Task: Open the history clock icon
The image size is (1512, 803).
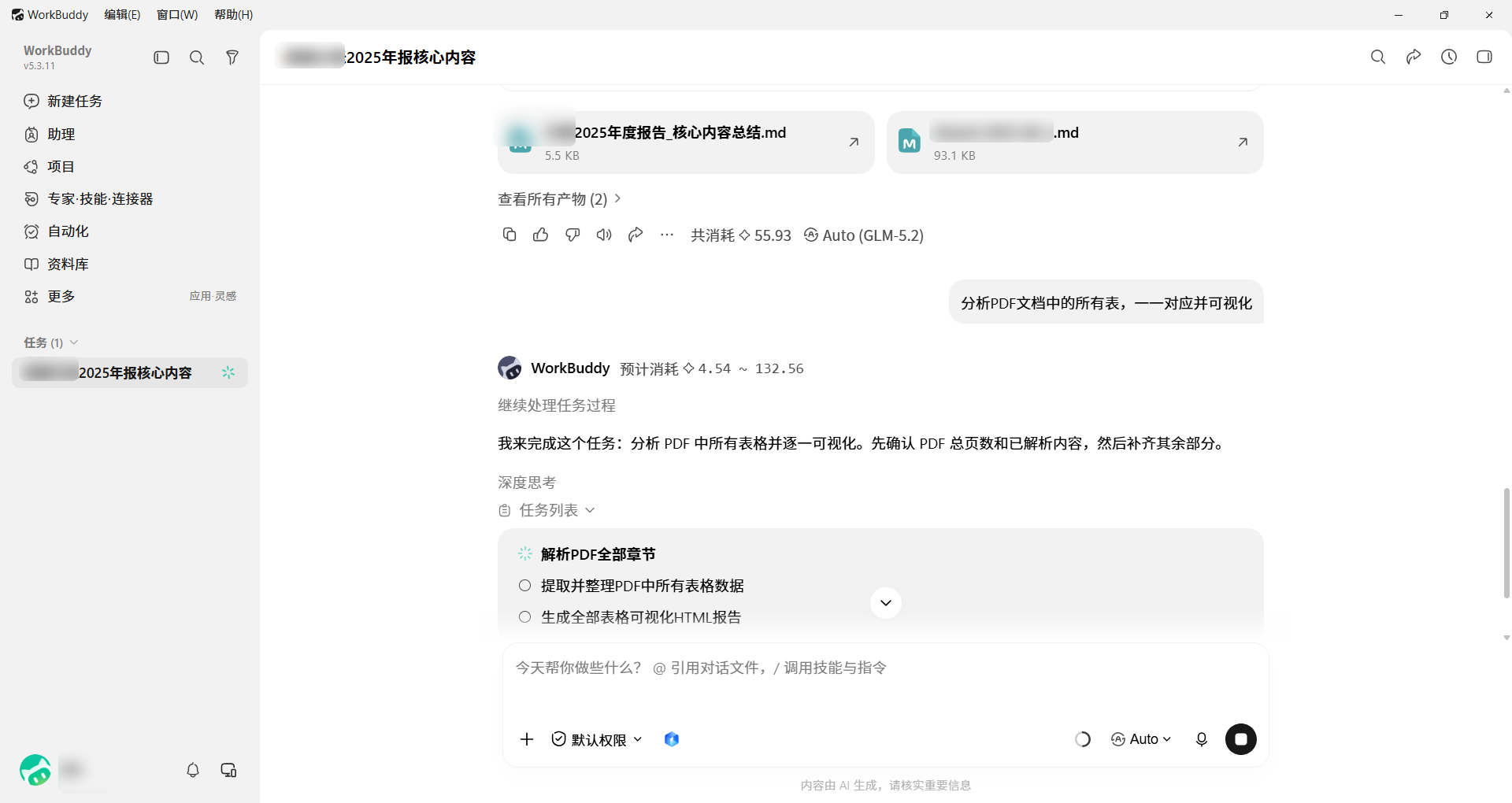Action: point(1449,57)
